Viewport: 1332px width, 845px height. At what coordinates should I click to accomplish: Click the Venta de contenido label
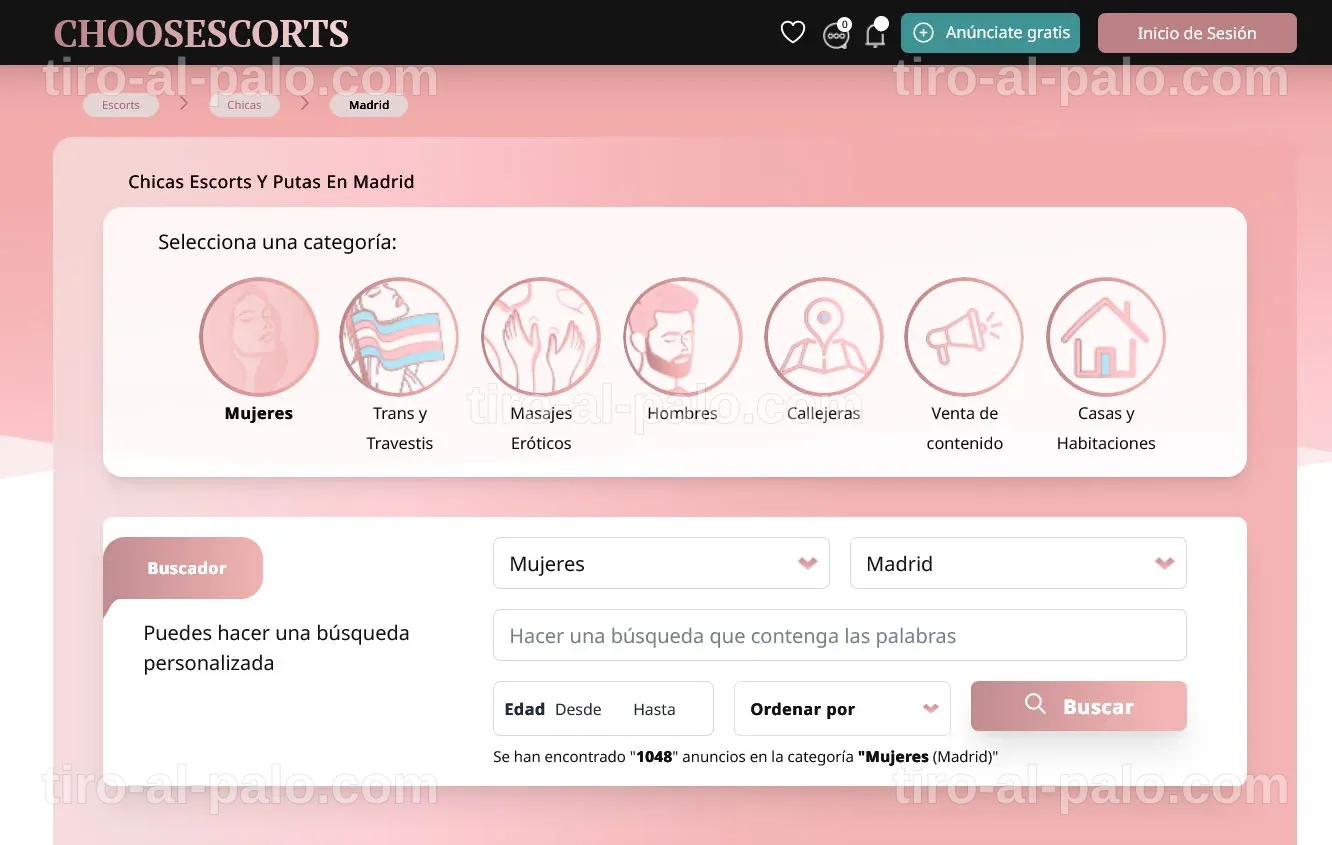click(965, 428)
